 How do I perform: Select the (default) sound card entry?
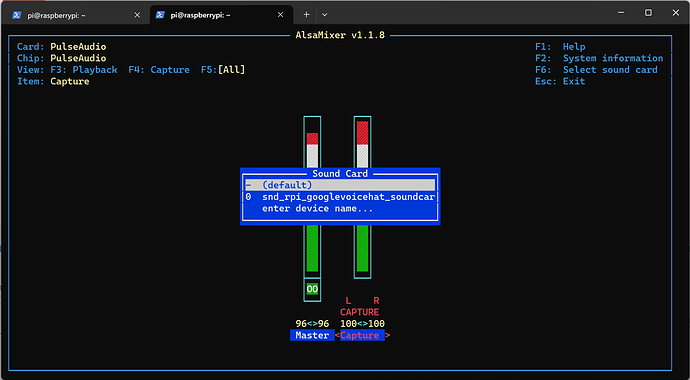point(340,185)
